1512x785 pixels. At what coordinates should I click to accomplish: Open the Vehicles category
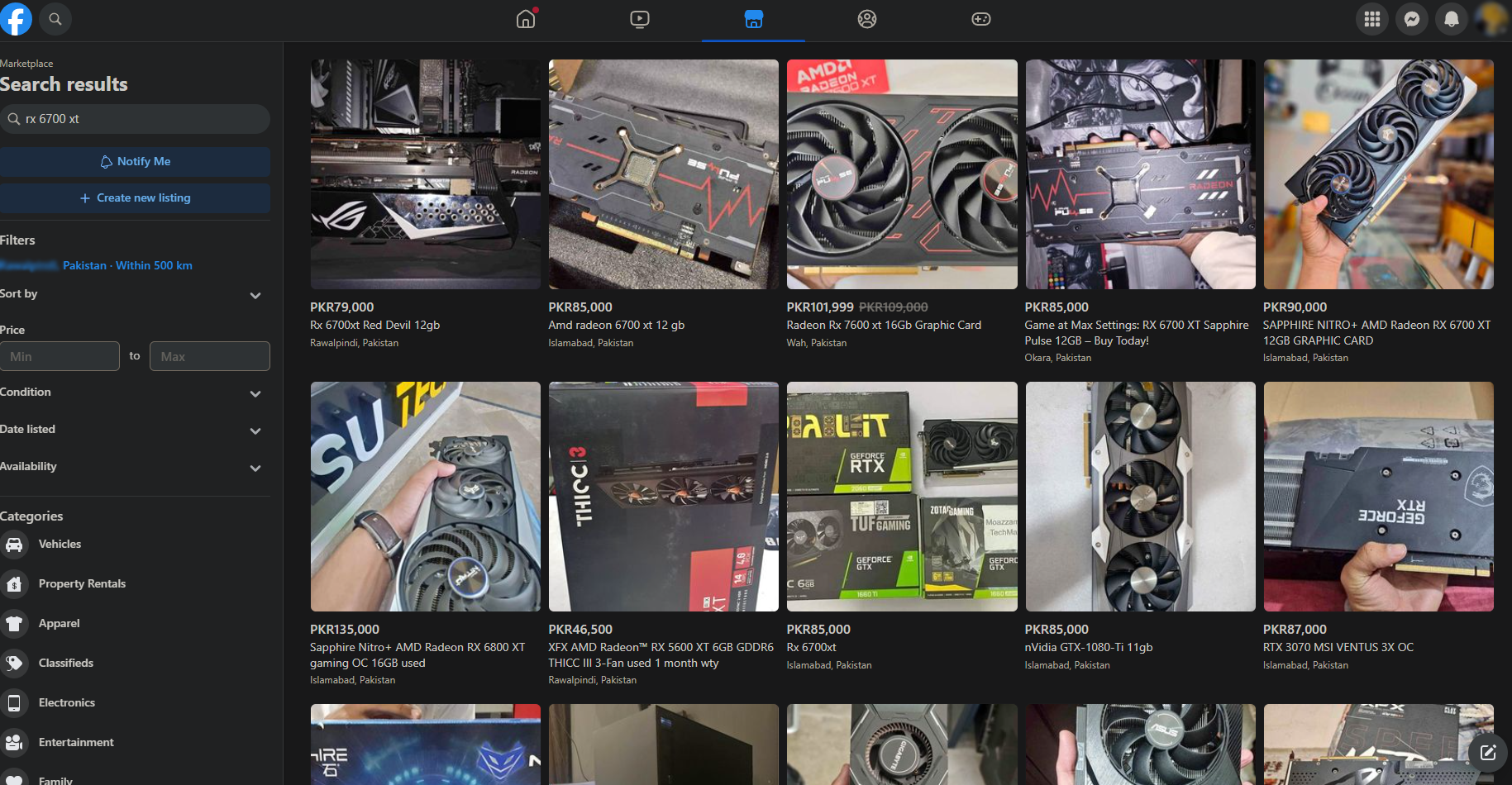[x=60, y=545]
